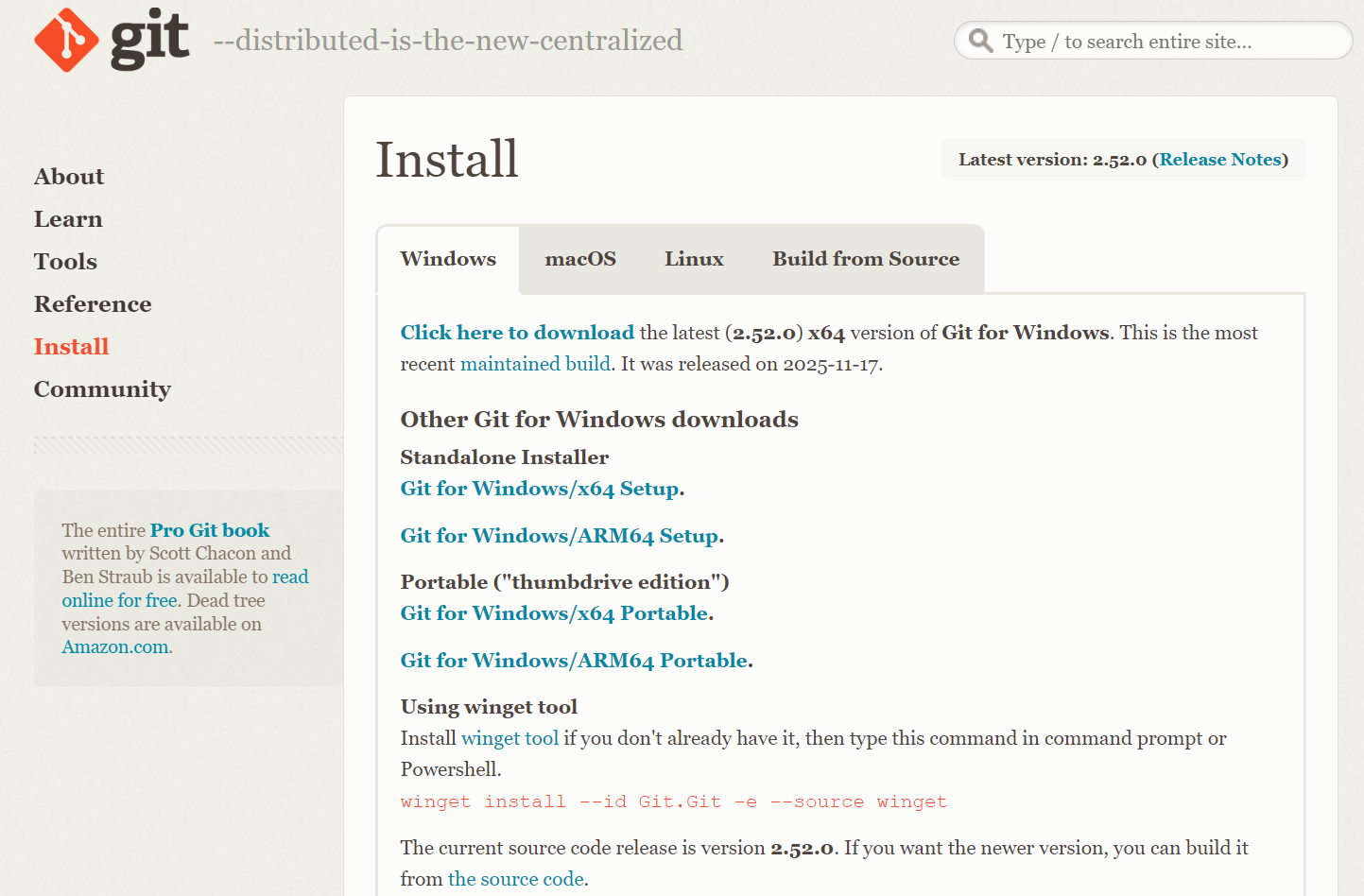Open the Learn navigation item

coord(68,219)
